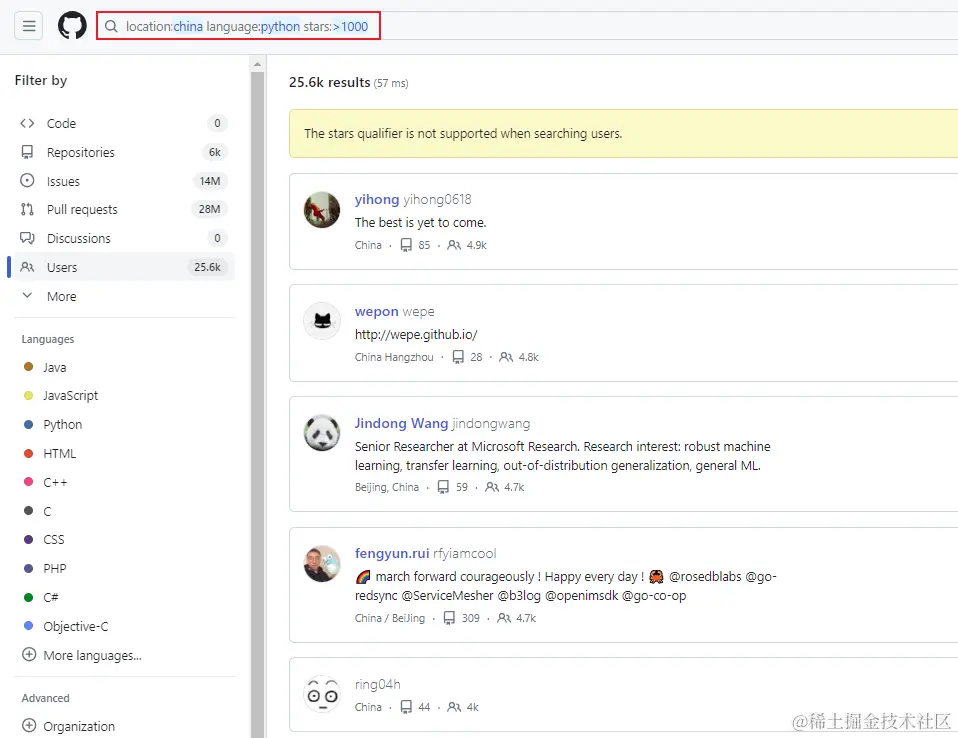Click the Pull requests count 28M
This screenshot has width=958, height=738.
coord(210,209)
